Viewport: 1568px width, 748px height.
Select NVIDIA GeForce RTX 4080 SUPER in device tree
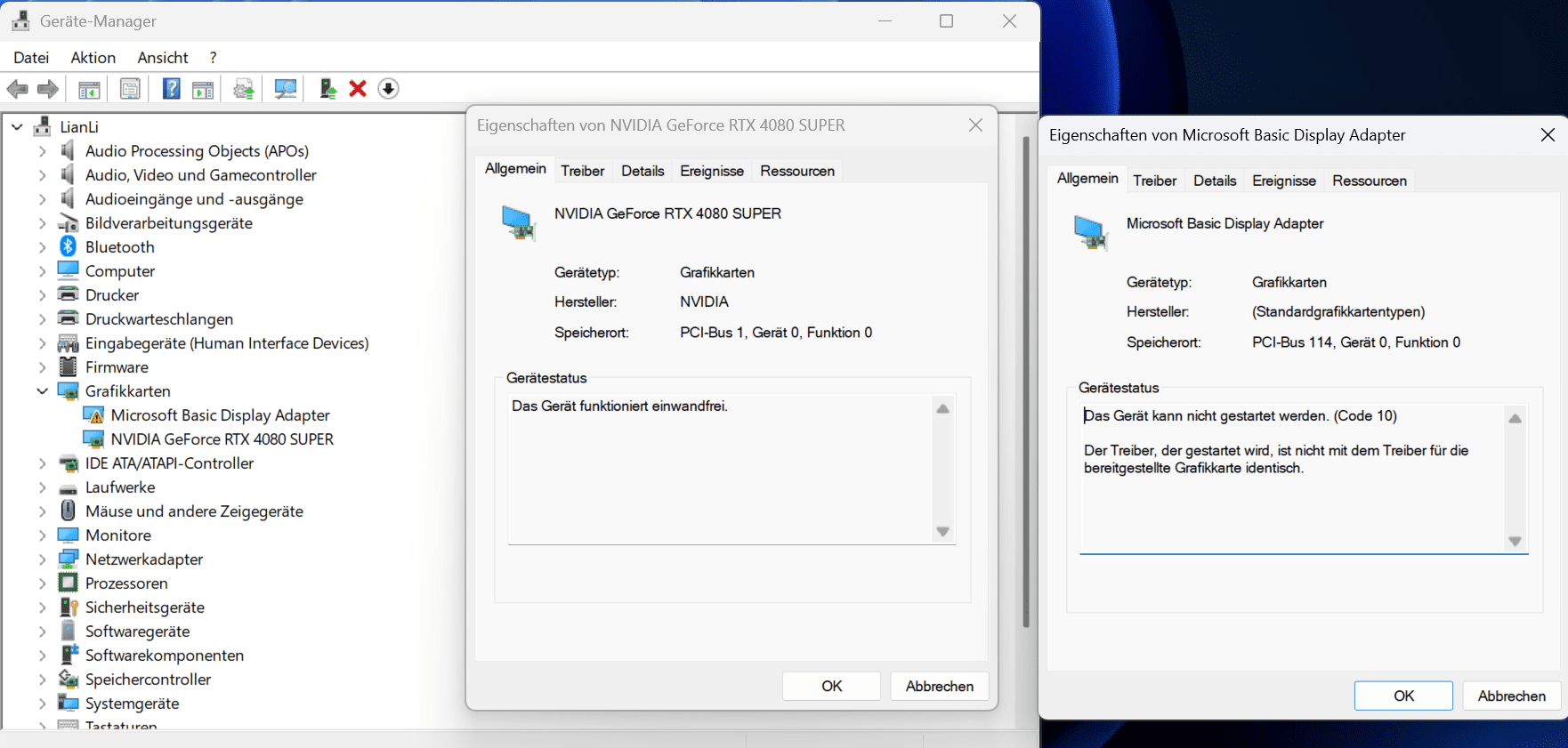point(222,439)
